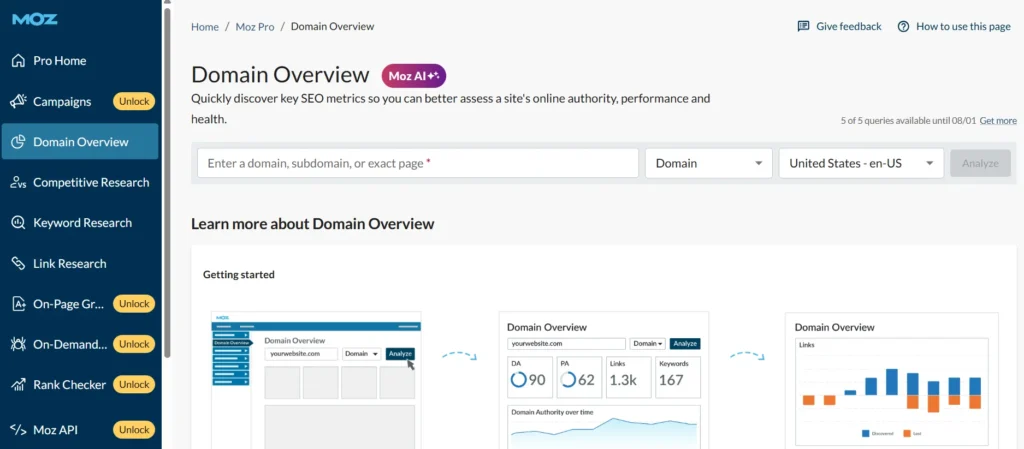Click Unlock badge next to Campaigns

pyautogui.click(x=134, y=101)
